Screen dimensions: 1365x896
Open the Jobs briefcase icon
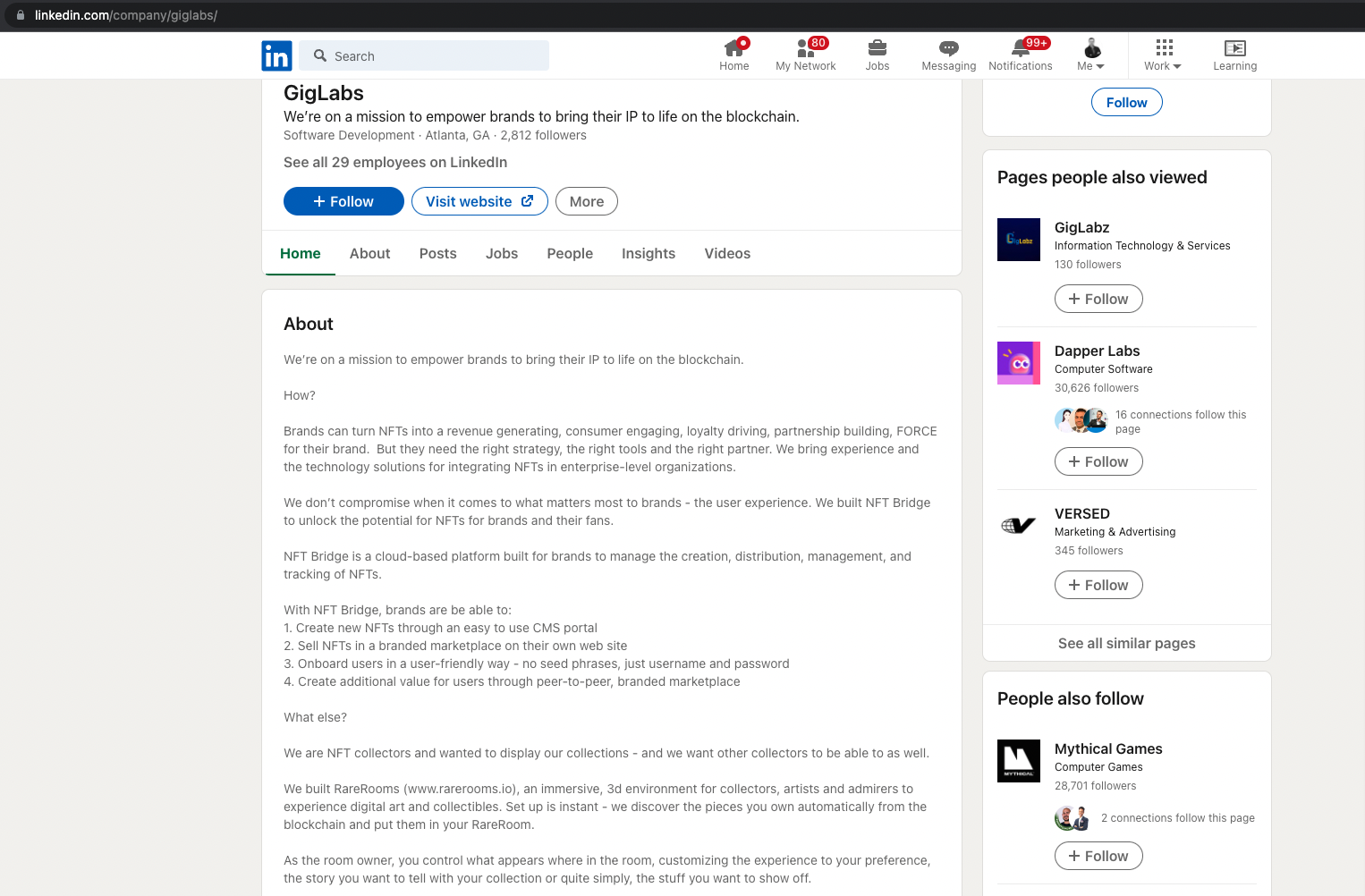(x=877, y=48)
